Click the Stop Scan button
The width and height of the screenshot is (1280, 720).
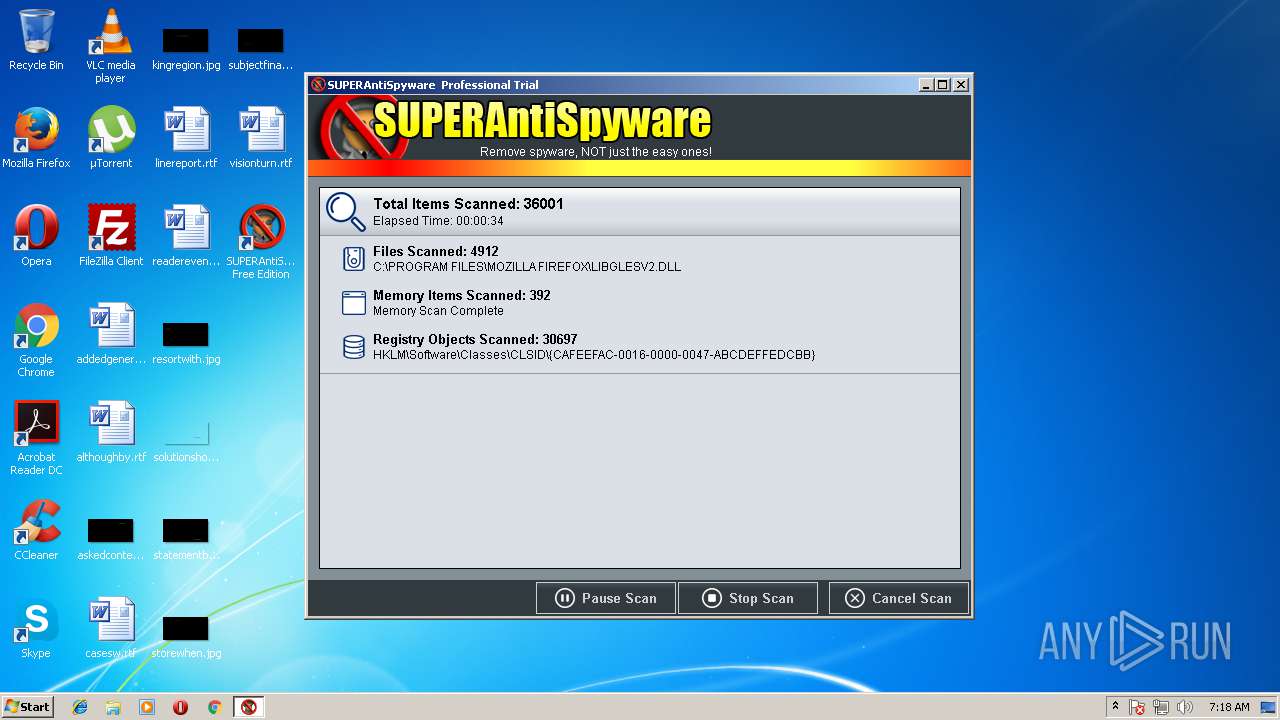pos(748,598)
